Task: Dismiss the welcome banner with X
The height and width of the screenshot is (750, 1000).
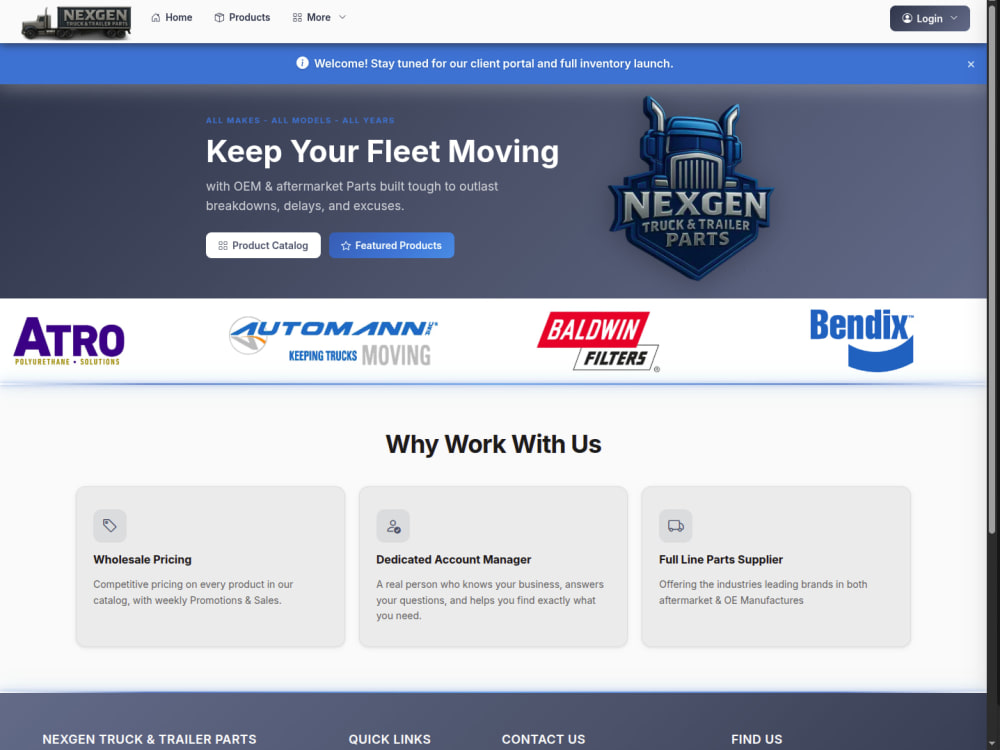Action: point(971,64)
